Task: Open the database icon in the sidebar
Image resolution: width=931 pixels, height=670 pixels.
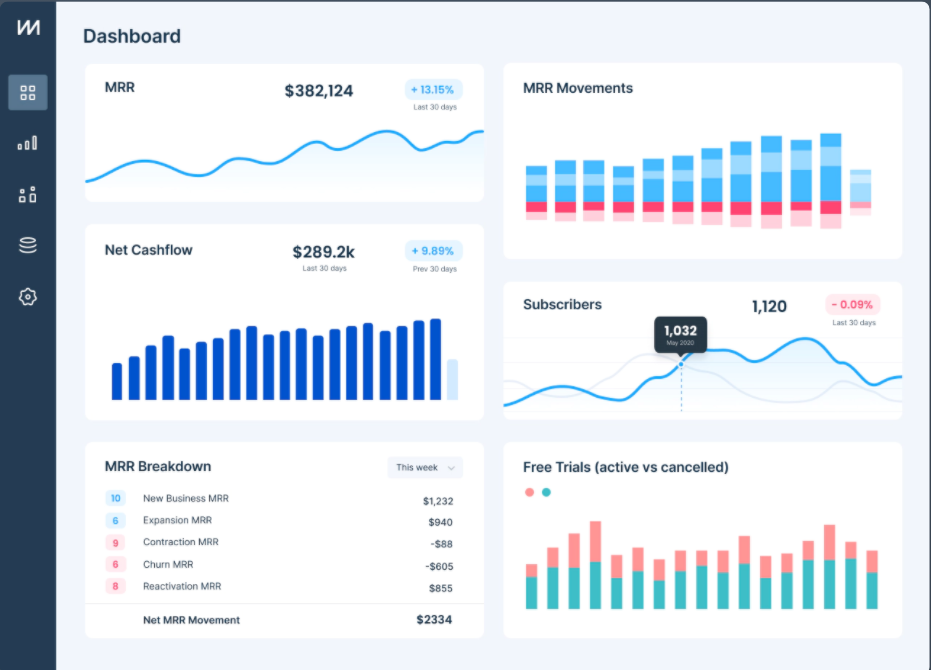Action: (27, 244)
